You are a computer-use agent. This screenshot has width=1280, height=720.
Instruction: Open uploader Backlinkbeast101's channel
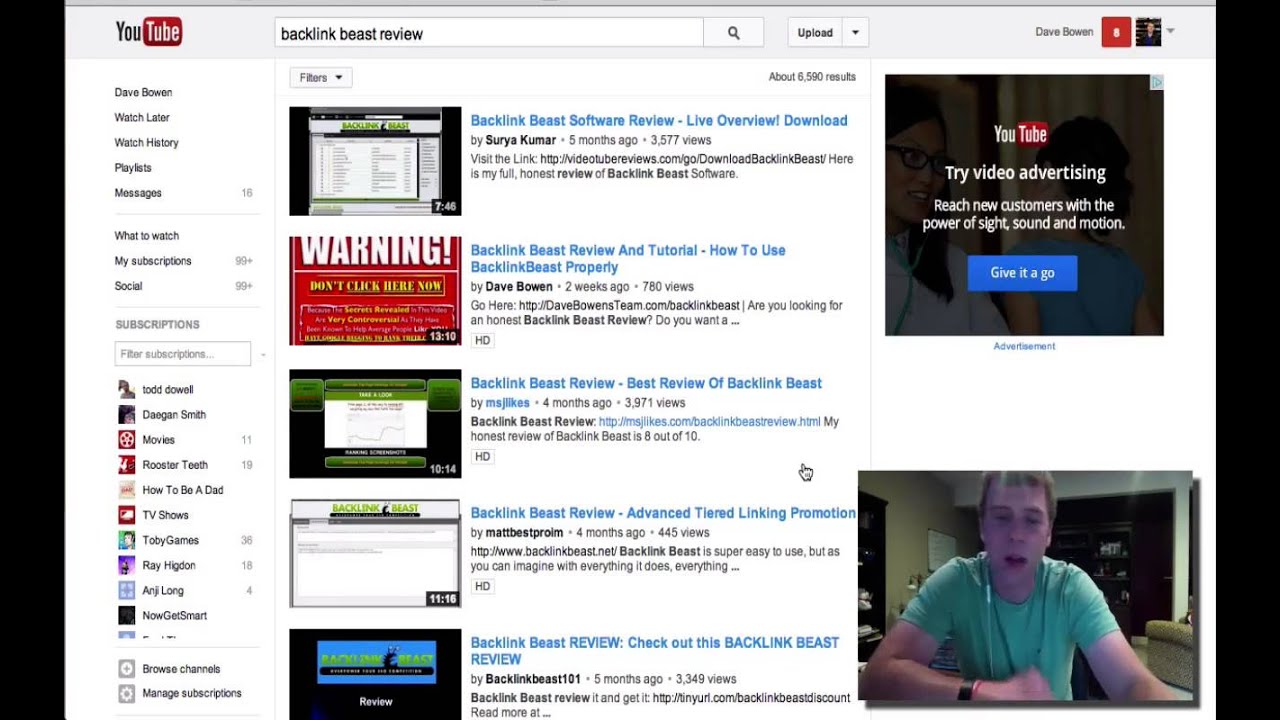tap(533, 679)
